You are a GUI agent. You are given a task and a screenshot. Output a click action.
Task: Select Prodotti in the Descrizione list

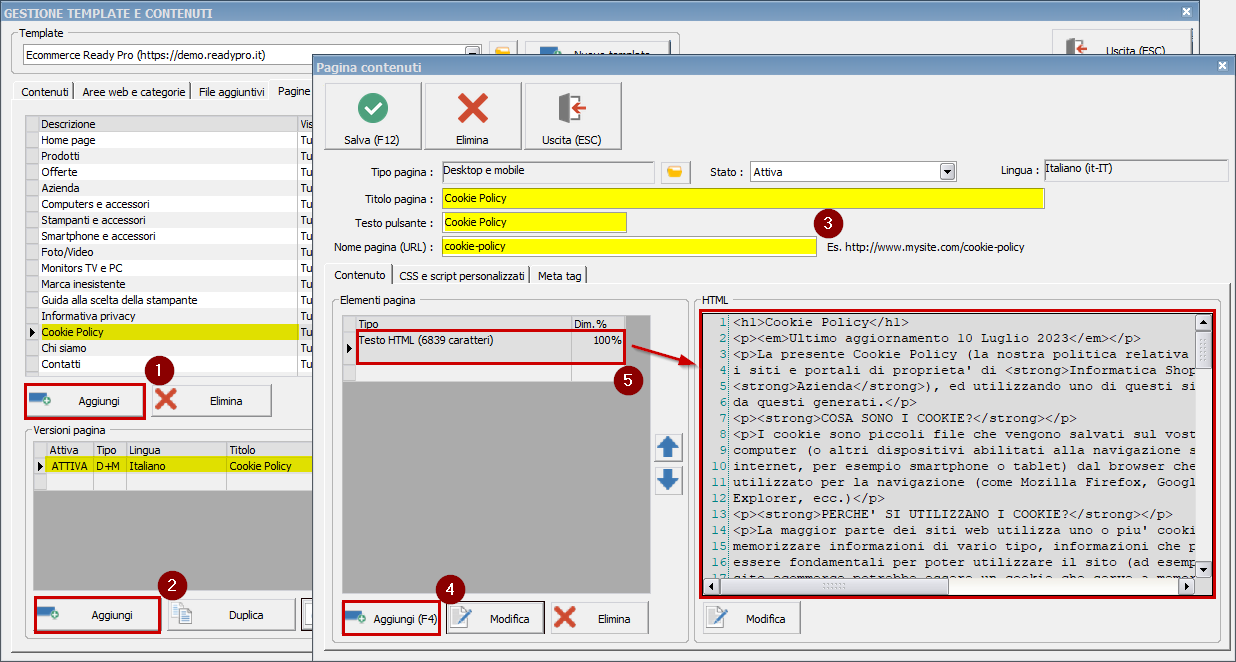tap(169, 156)
